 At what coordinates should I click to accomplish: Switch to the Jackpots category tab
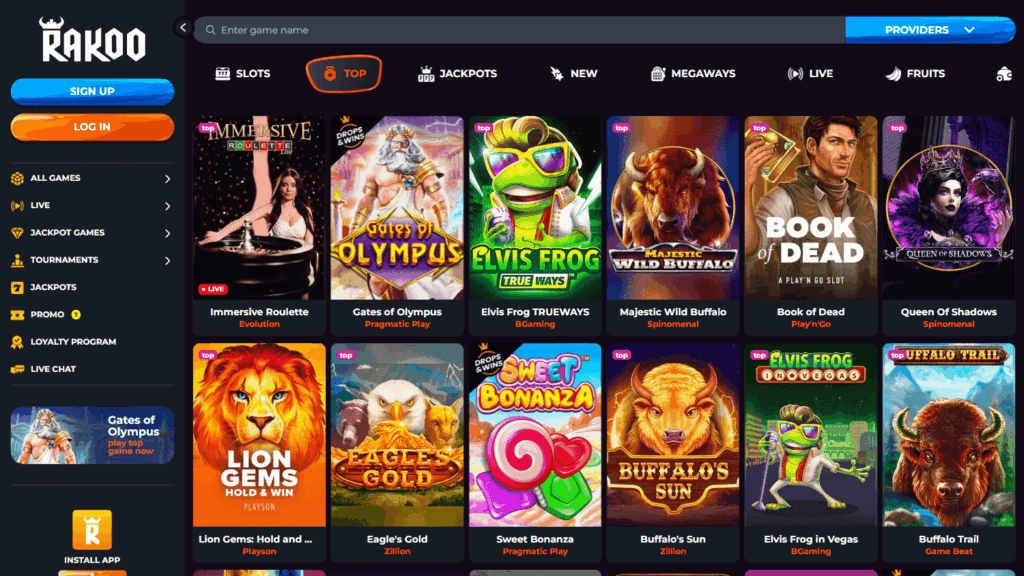[x=457, y=74]
